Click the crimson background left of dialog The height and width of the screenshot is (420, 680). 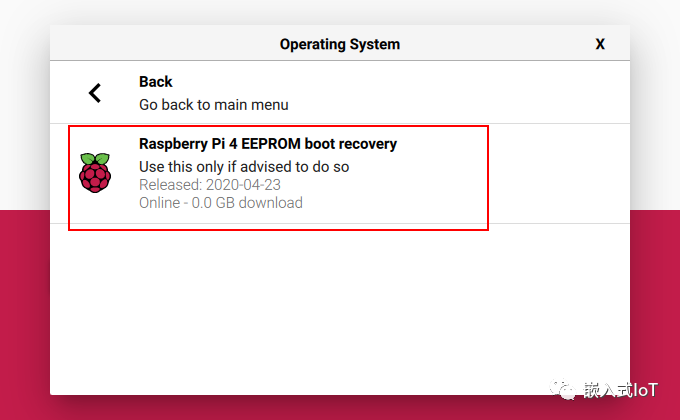pos(25,300)
